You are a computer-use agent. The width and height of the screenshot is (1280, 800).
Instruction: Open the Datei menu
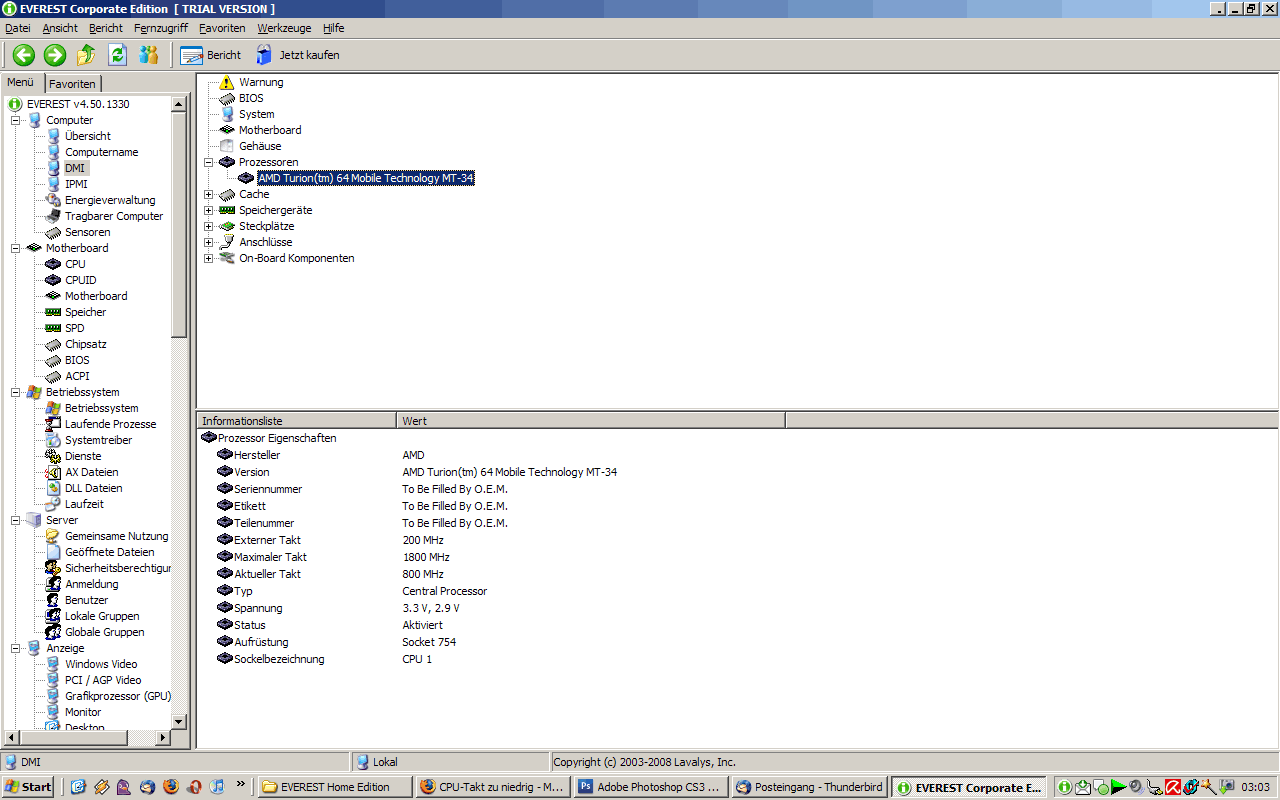(x=18, y=28)
